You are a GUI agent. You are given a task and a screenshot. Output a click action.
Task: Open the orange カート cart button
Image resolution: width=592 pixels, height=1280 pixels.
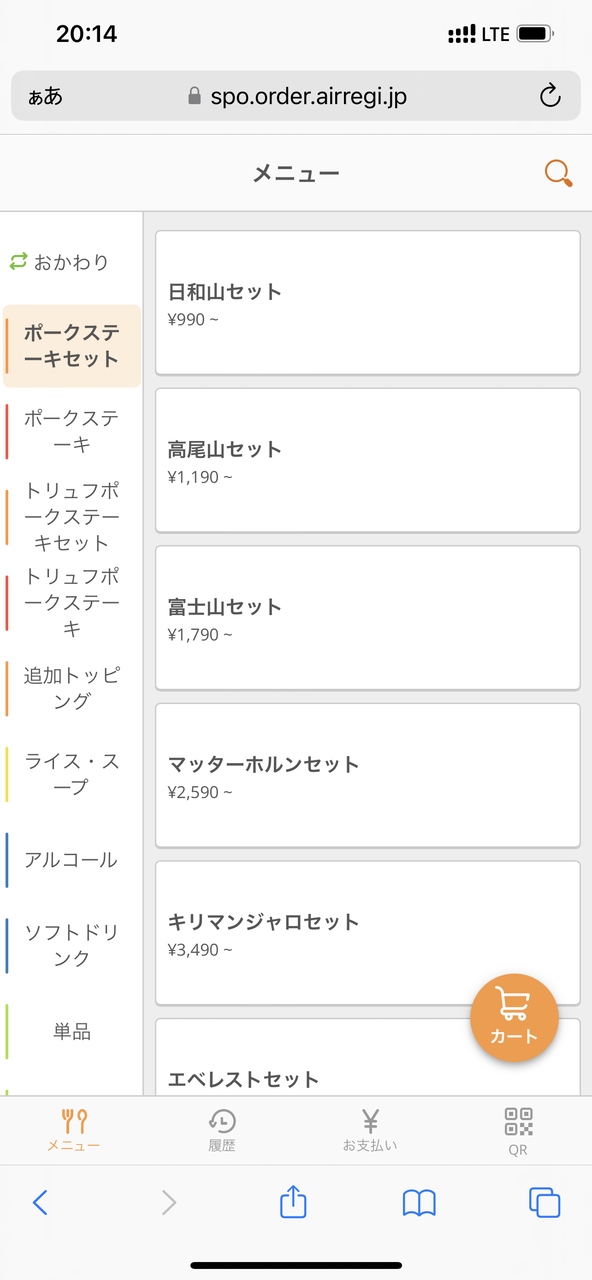coord(514,1017)
